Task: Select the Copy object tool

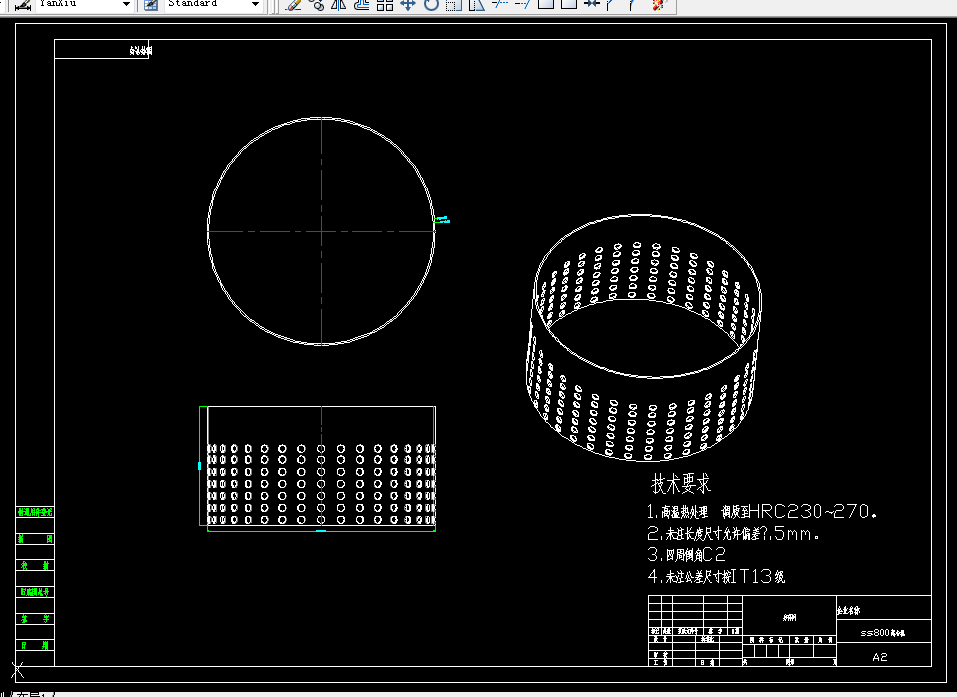Action: coord(316,4)
